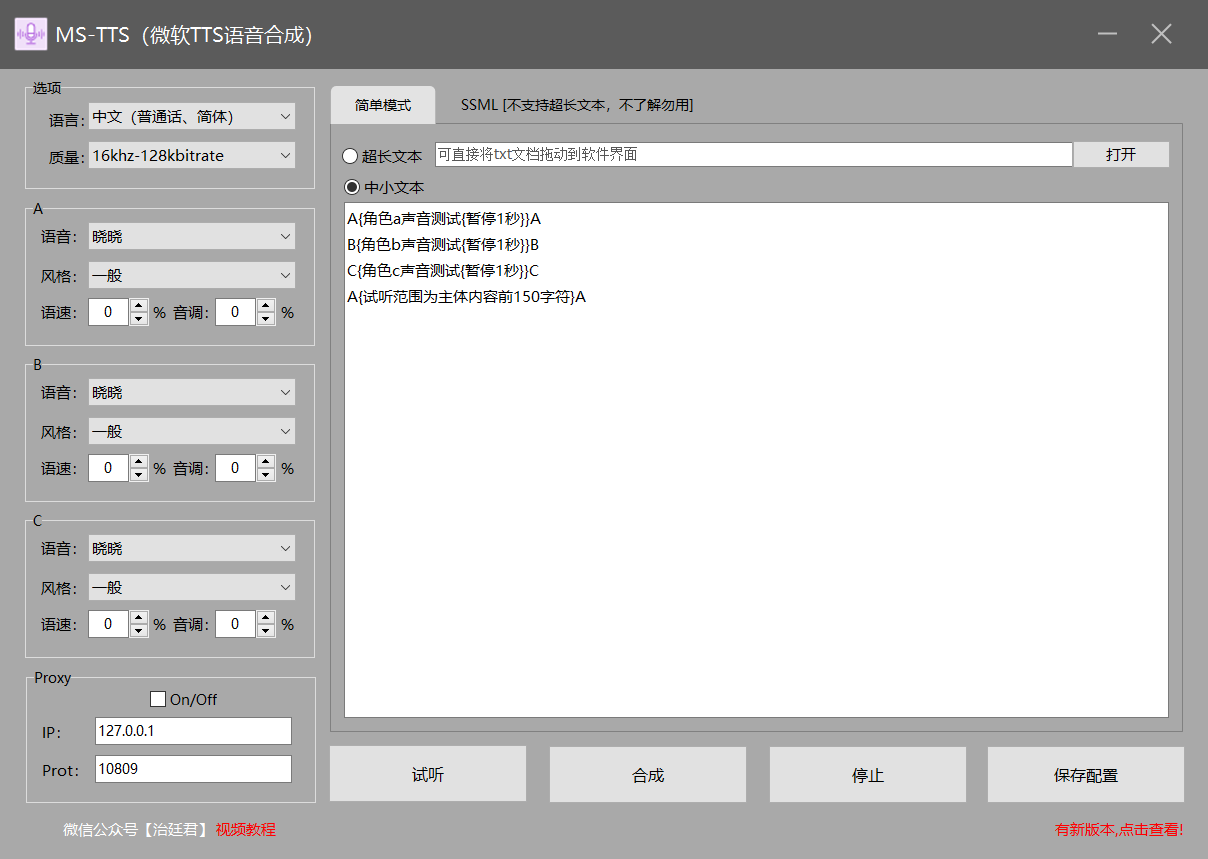Increase role B 音调 pitch value
The width and height of the screenshot is (1208, 859).
tap(266, 462)
